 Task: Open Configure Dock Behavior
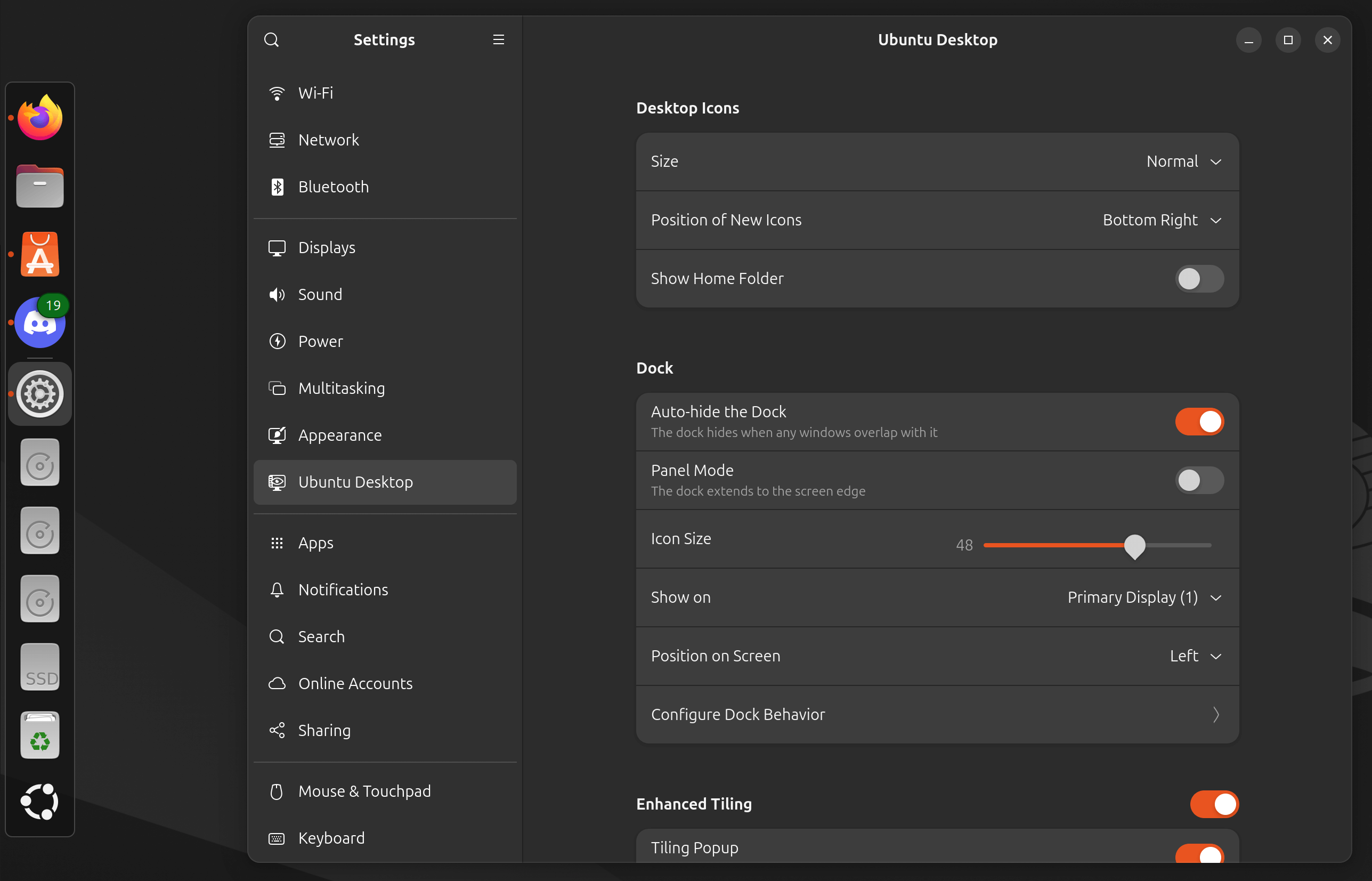point(937,714)
